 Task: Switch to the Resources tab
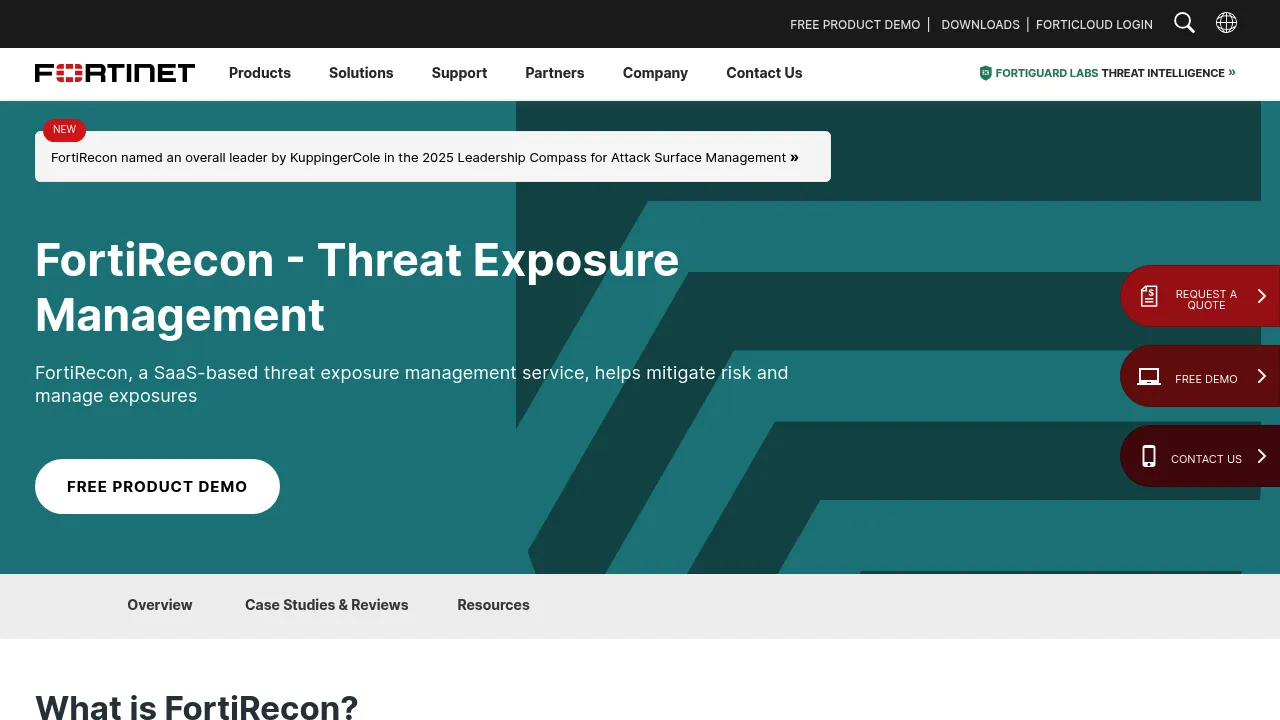click(493, 605)
